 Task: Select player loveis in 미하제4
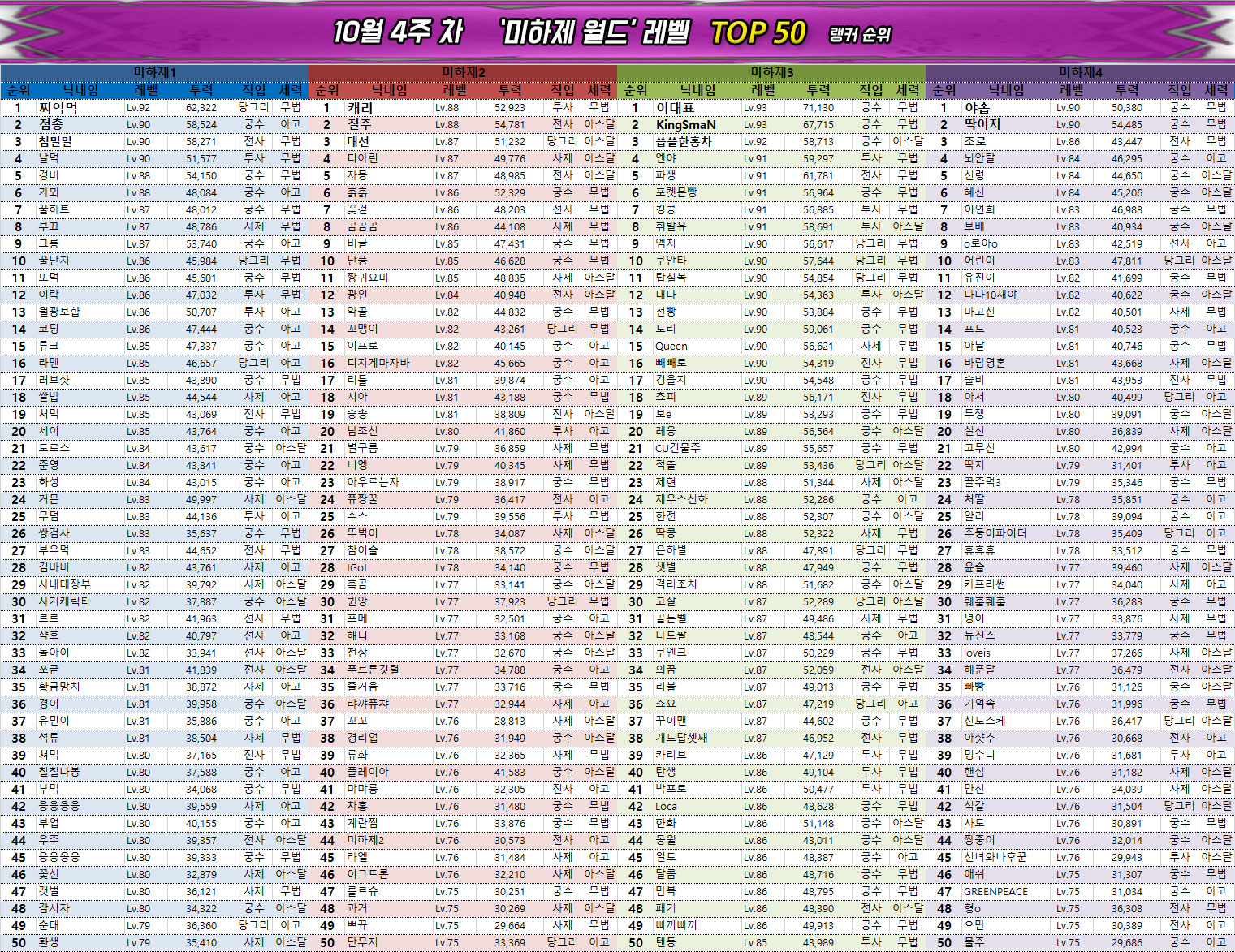(x=977, y=653)
